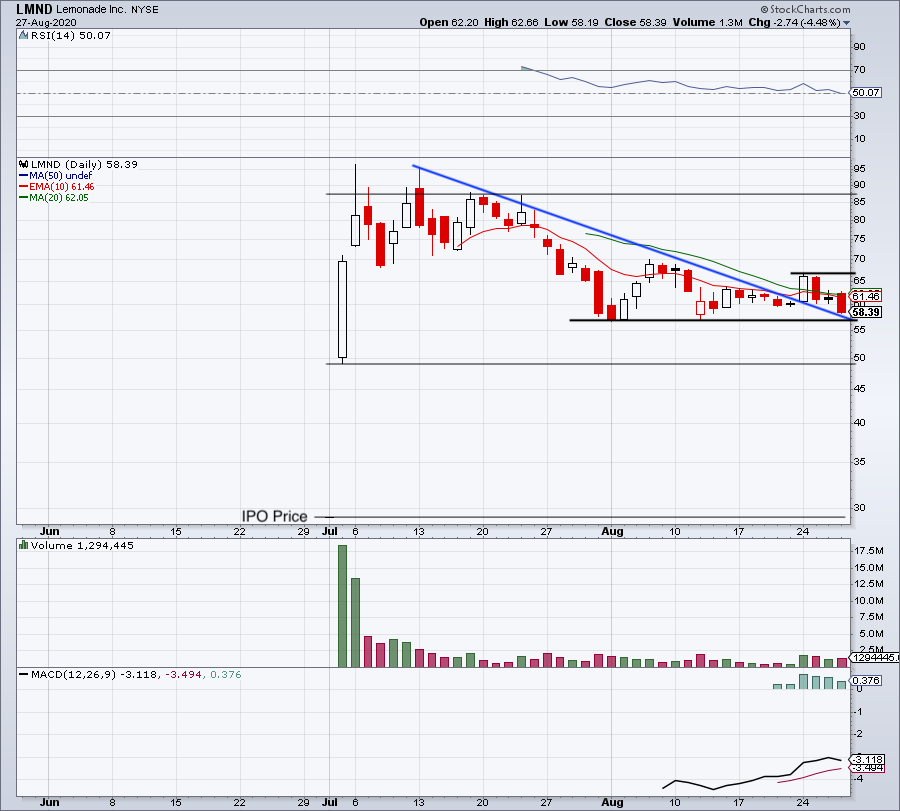Click the 'IPO Price' annotation text
Image resolution: width=900 pixels, height=811 pixels.
pyautogui.click(x=274, y=516)
